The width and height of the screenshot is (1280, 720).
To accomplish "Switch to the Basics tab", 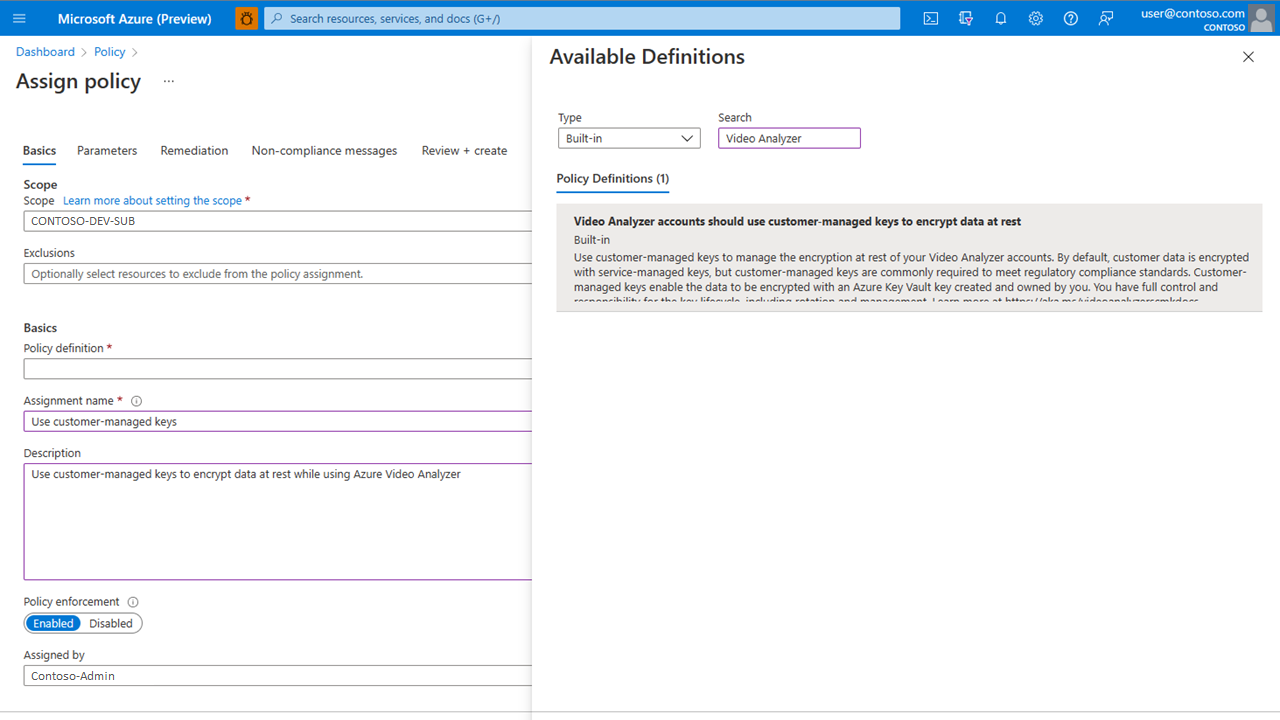I will click(40, 151).
